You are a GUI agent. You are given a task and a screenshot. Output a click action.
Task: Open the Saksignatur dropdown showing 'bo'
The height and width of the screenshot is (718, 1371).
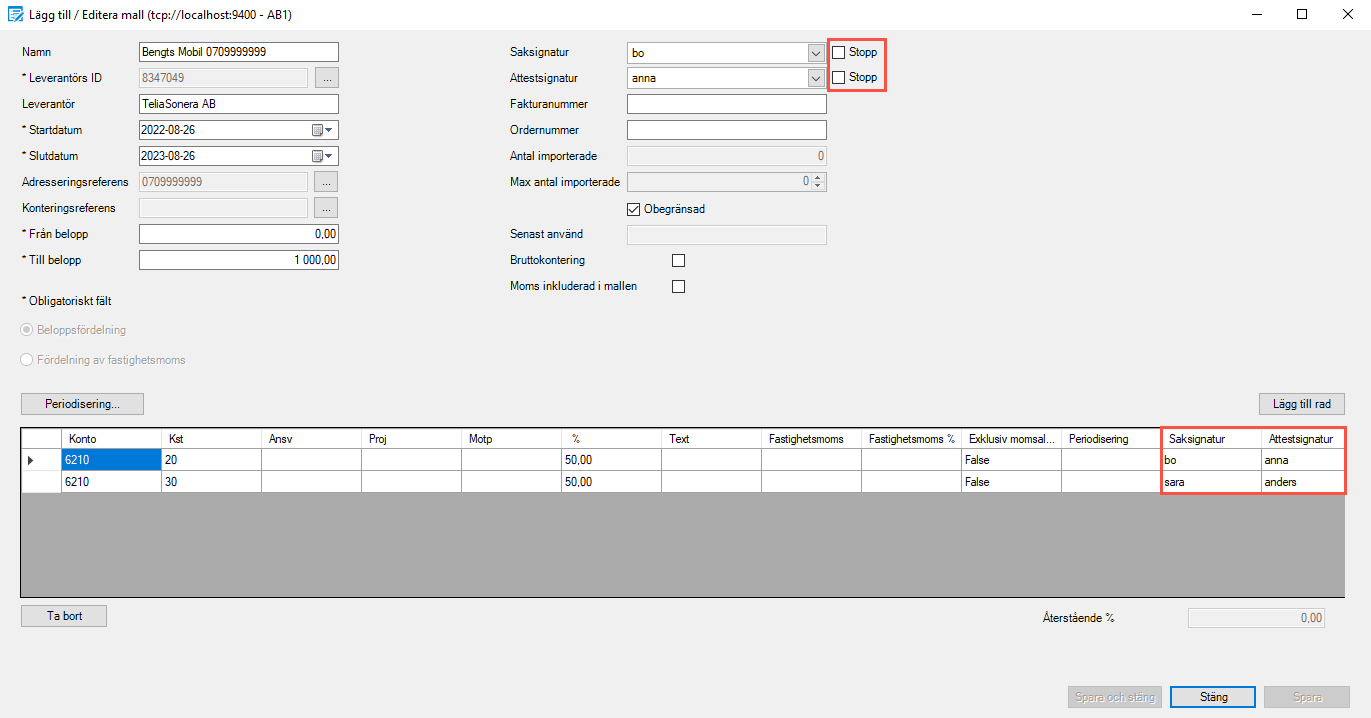click(814, 51)
